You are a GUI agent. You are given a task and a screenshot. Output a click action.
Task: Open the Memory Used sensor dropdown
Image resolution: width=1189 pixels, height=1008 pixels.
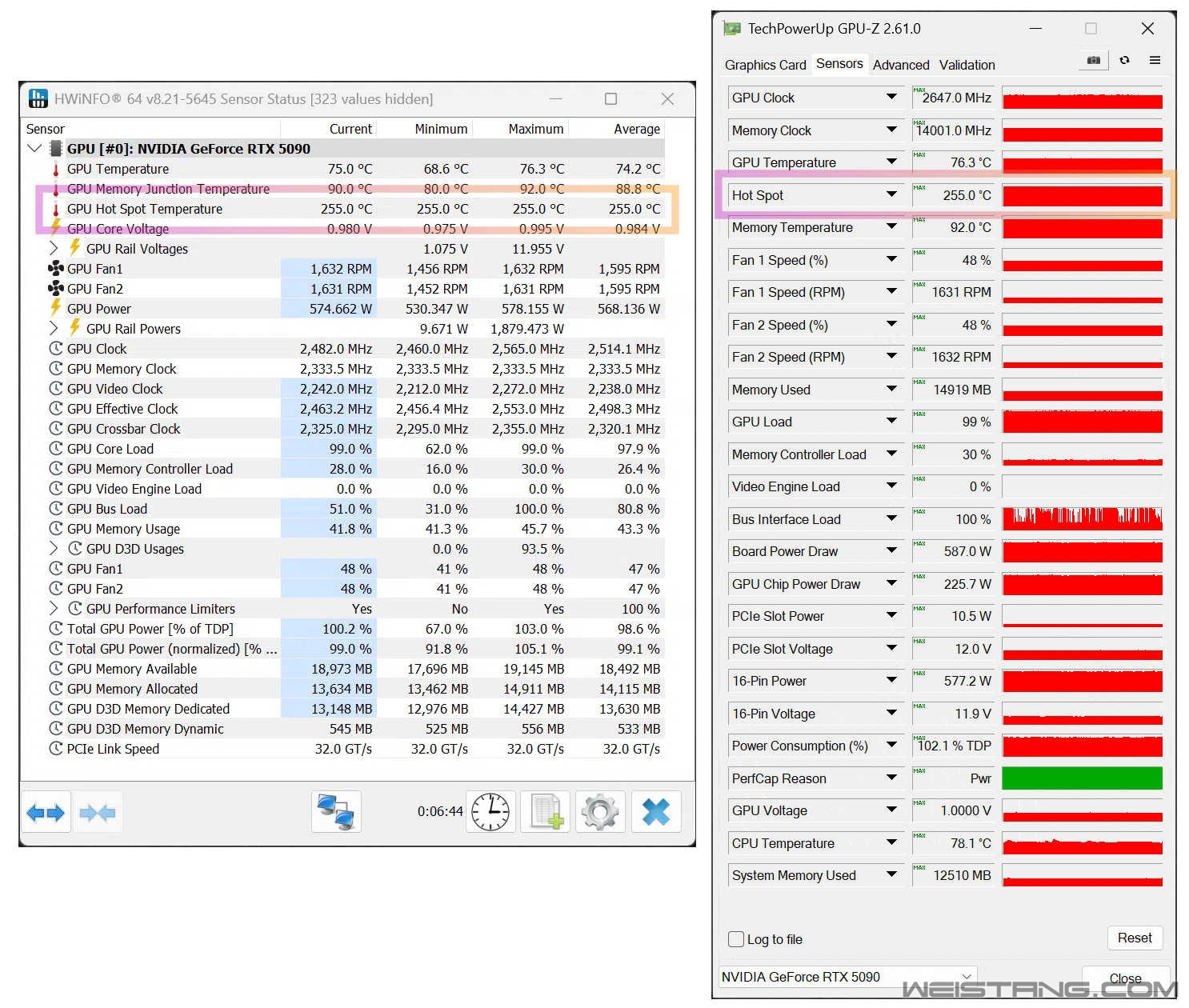pos(891,389)
